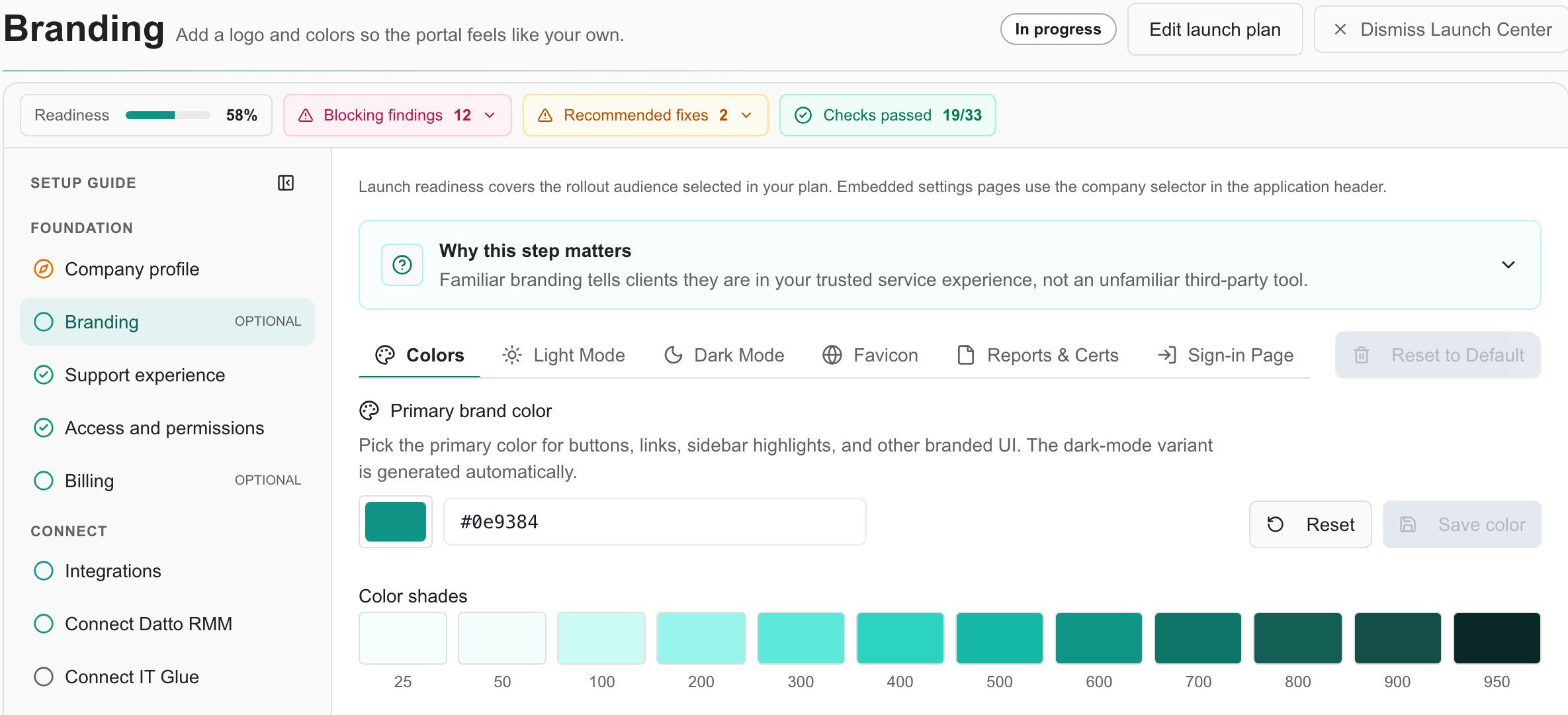1568x715 pixels.
Task: Open Connect IT Glue step
Action: tap(167, 677)
